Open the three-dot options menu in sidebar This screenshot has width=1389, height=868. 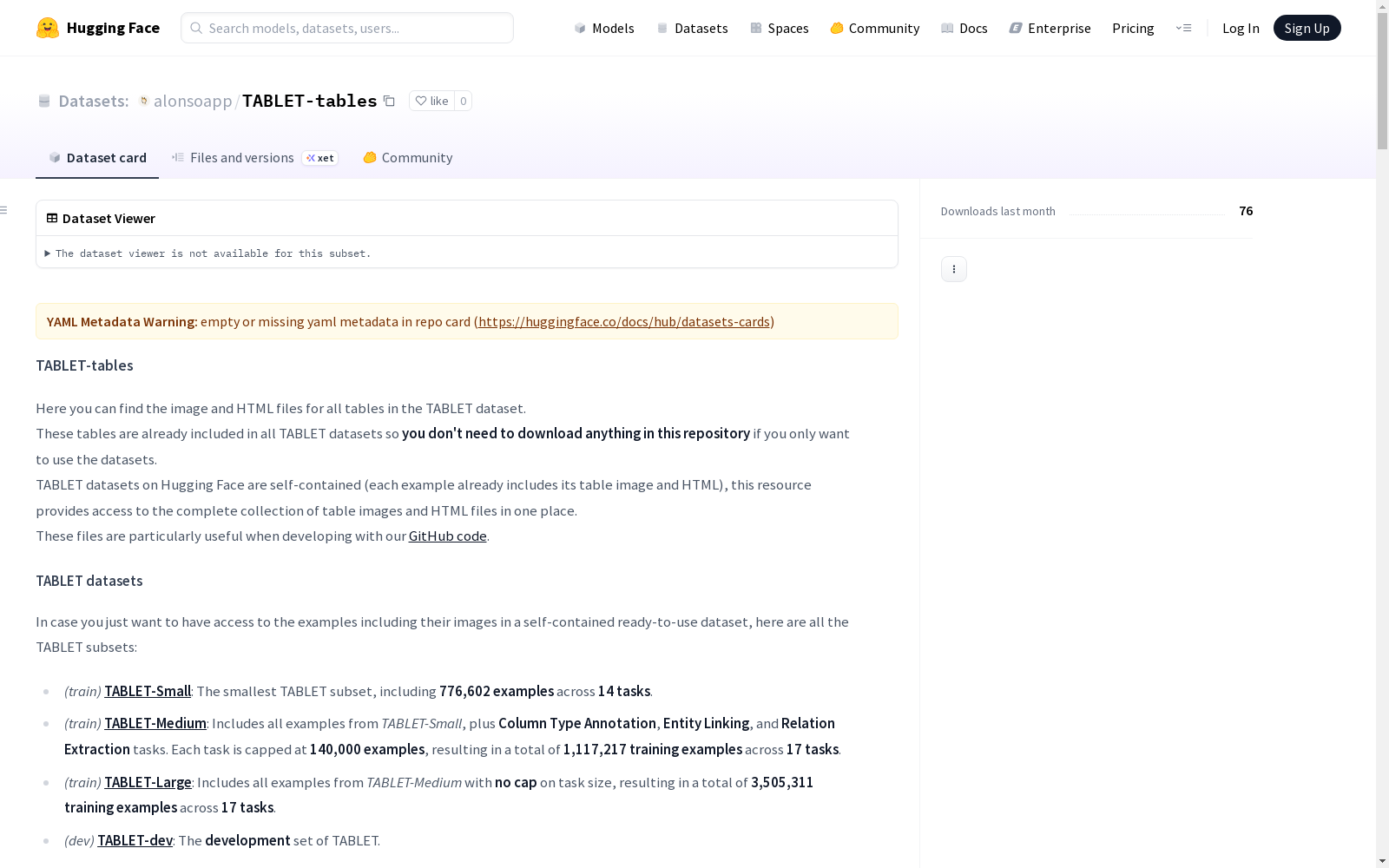tap(954, 269)
